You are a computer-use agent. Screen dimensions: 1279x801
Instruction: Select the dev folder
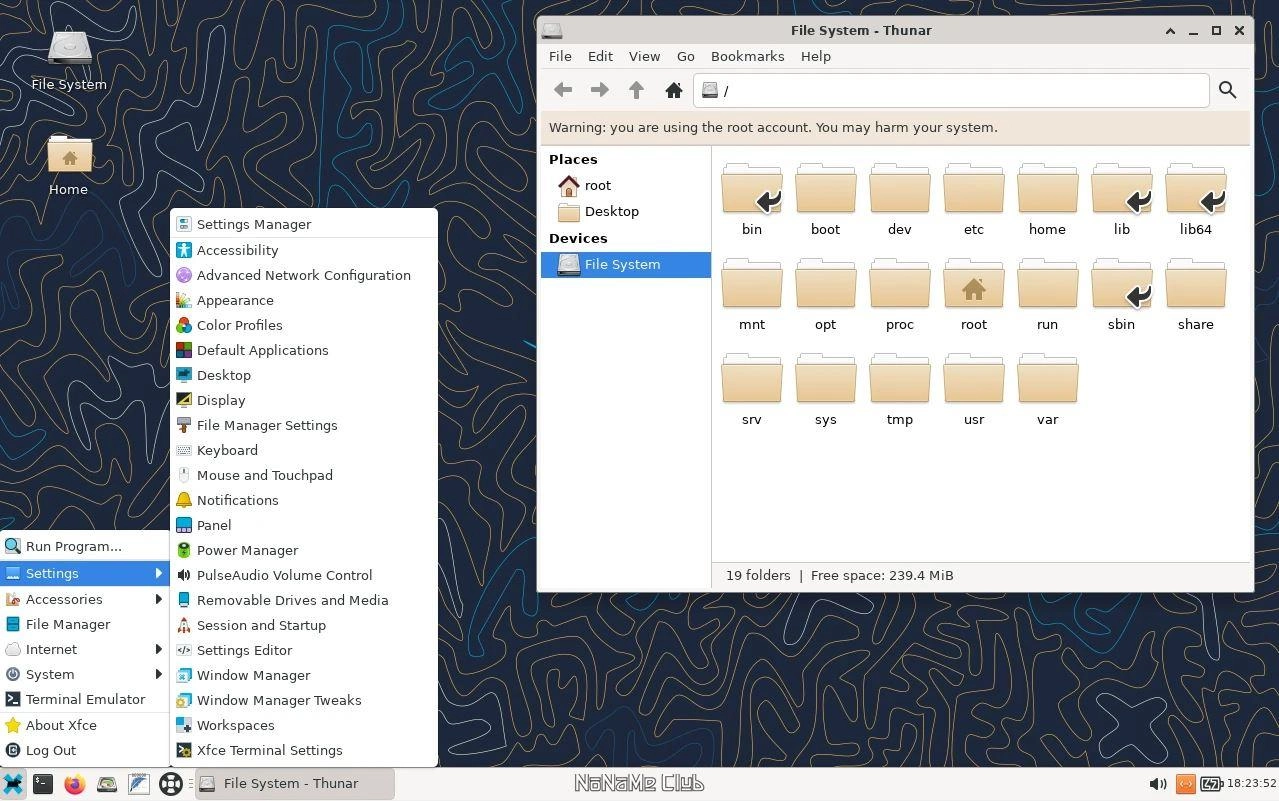pyautogui.click(x=900, y=200)
